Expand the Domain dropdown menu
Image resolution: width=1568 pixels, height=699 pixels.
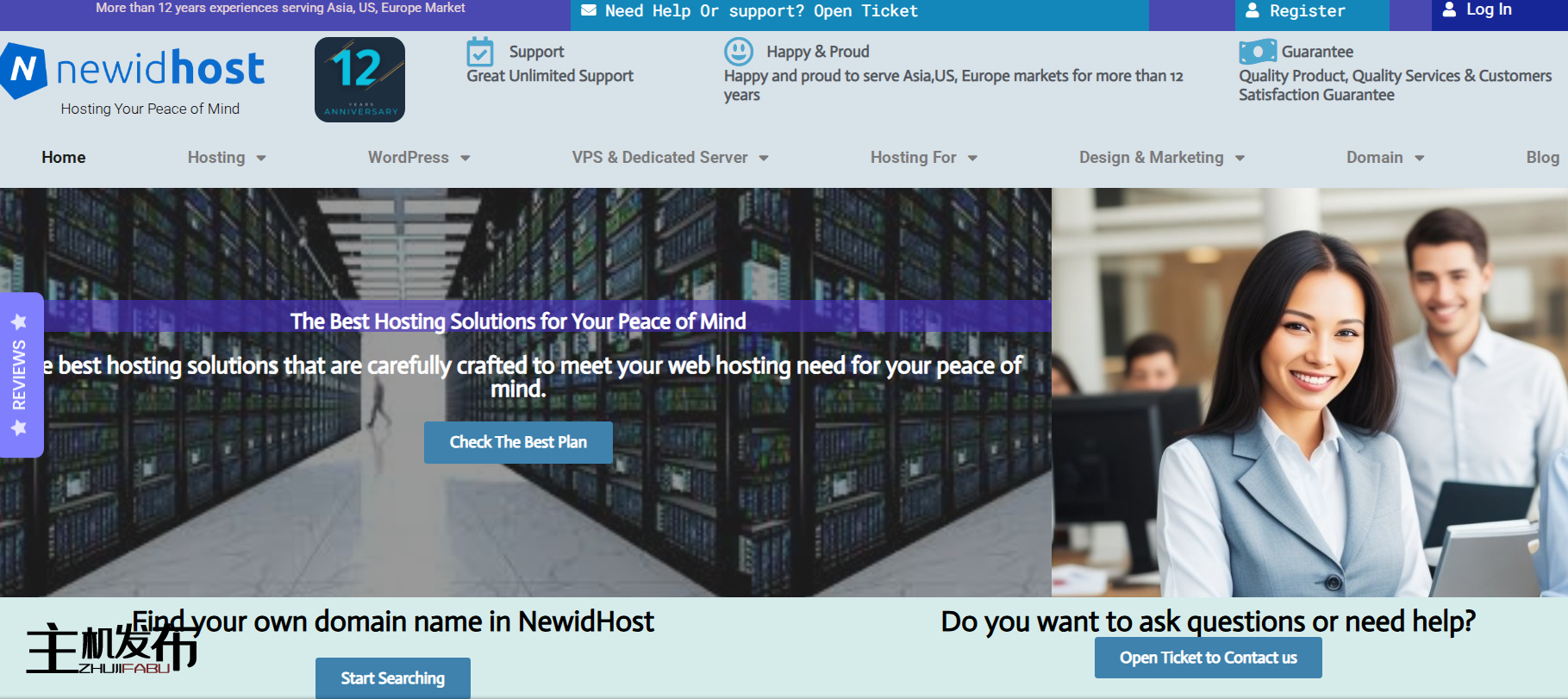tap(1384, 158)
